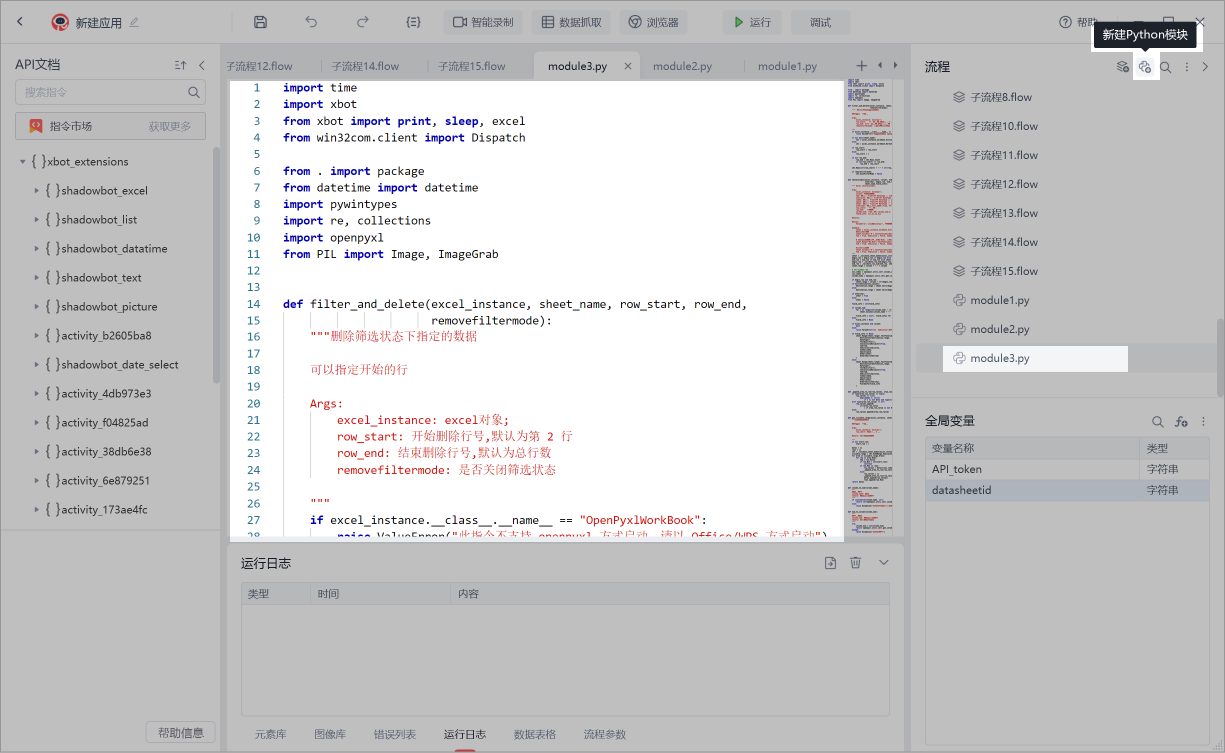The width and height of the screenshot is (1225, 753).
Task: Undo the last edit
Action: pos(311,22)
